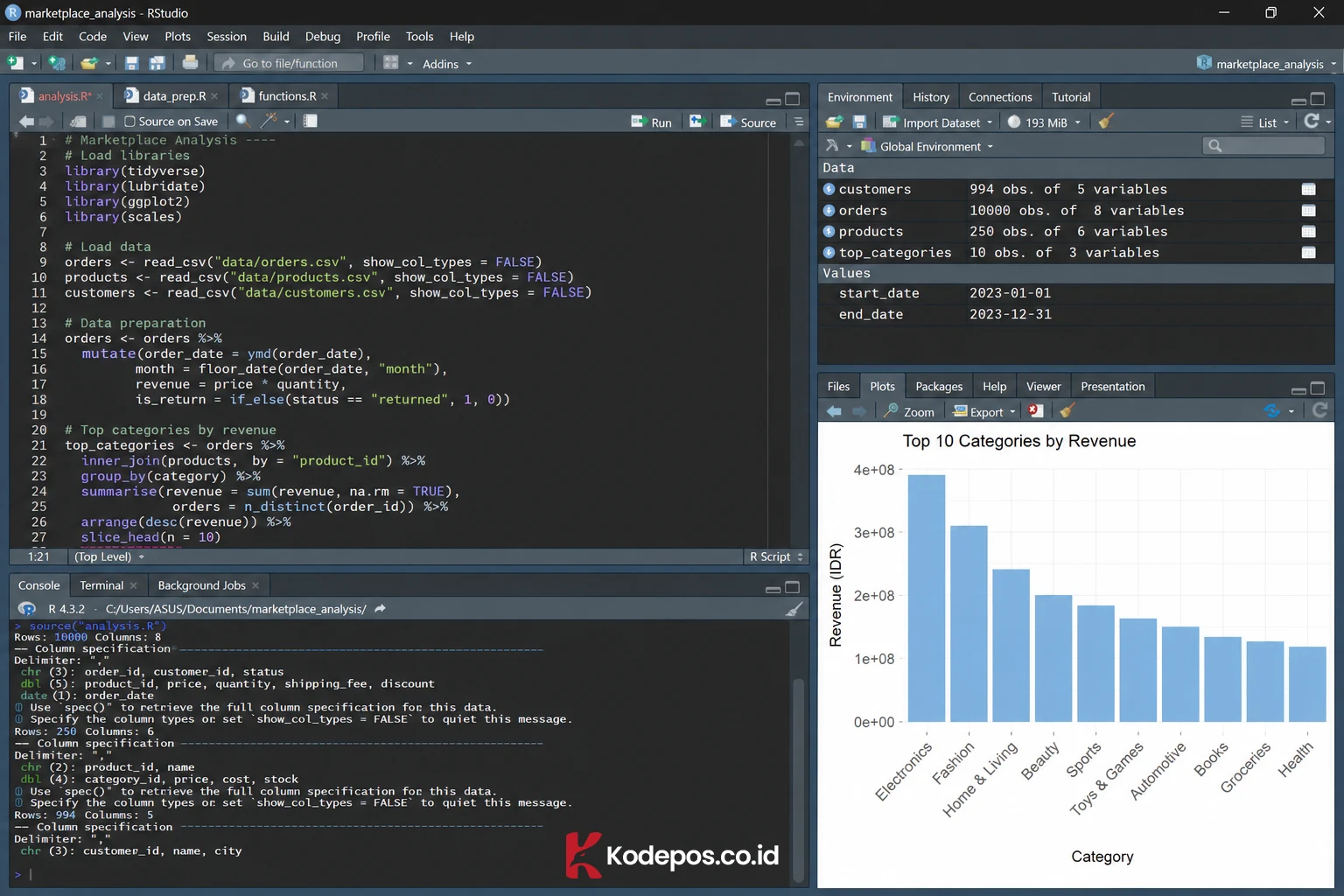Click the Show in new window icon
The image size is (1344, 896).
click(x=78, y=122)
